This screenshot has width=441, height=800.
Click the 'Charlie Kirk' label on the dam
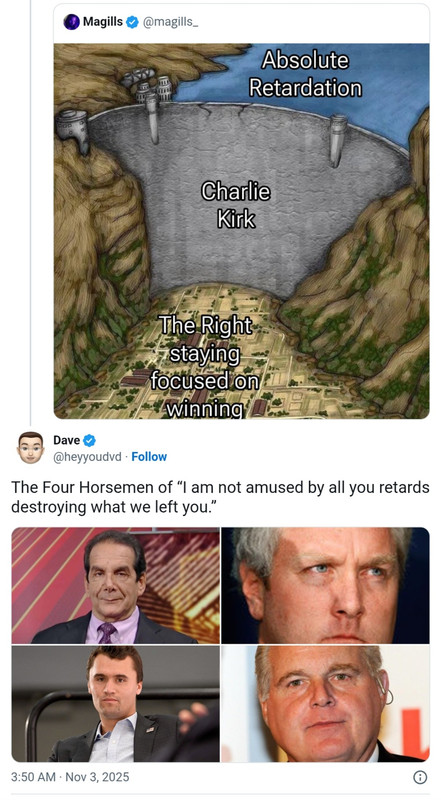[235, 205]
